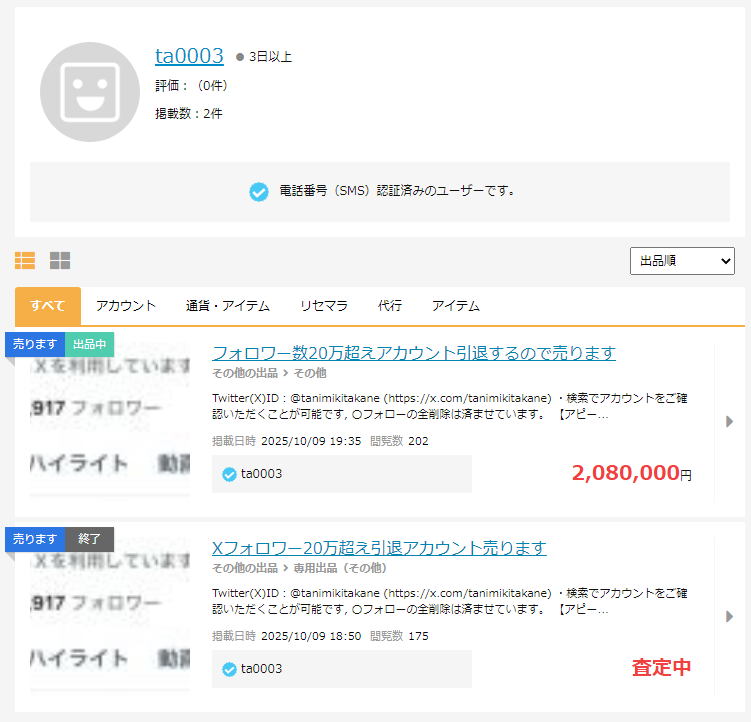The height and width of the screenshot is (722, 751).
Task: Open the アイテム tab
Action: 455,306
